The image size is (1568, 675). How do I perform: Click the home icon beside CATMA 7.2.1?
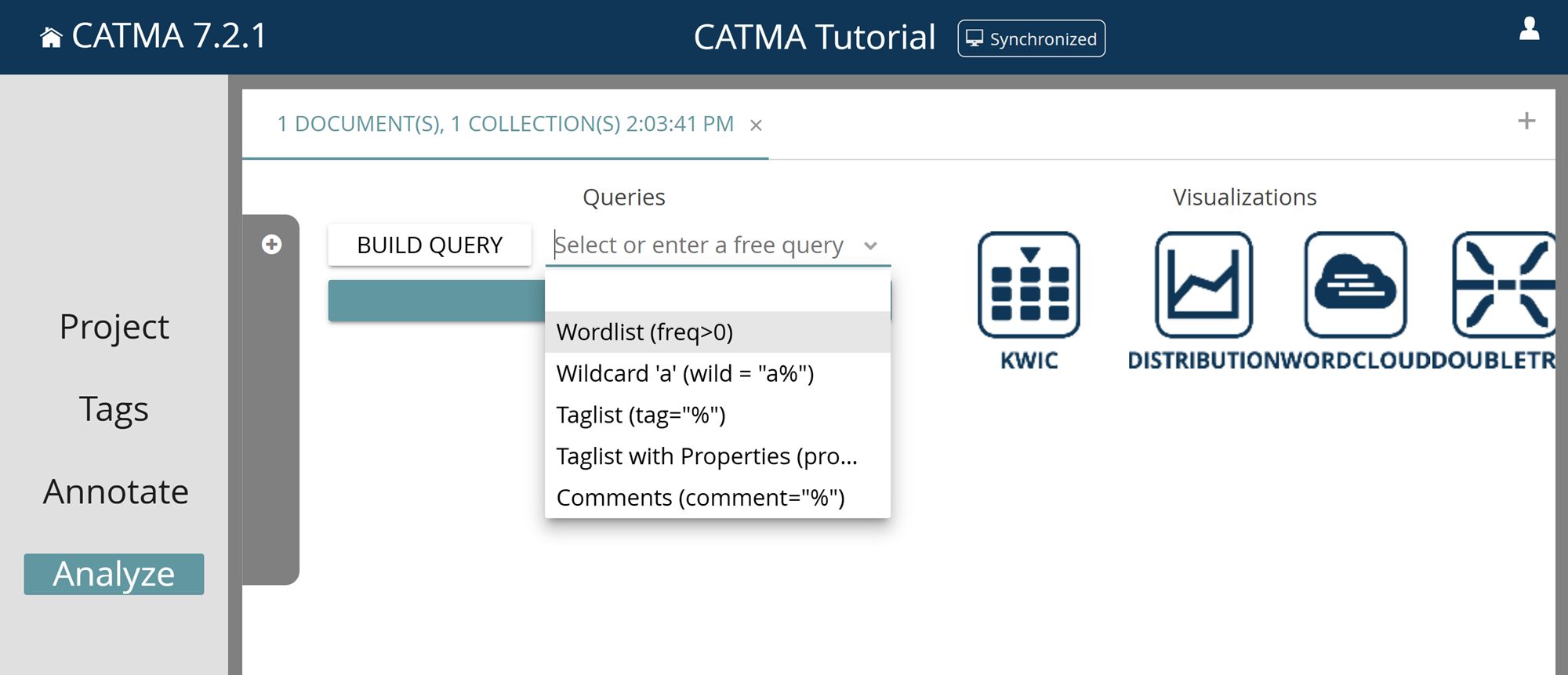click(51, 37)
